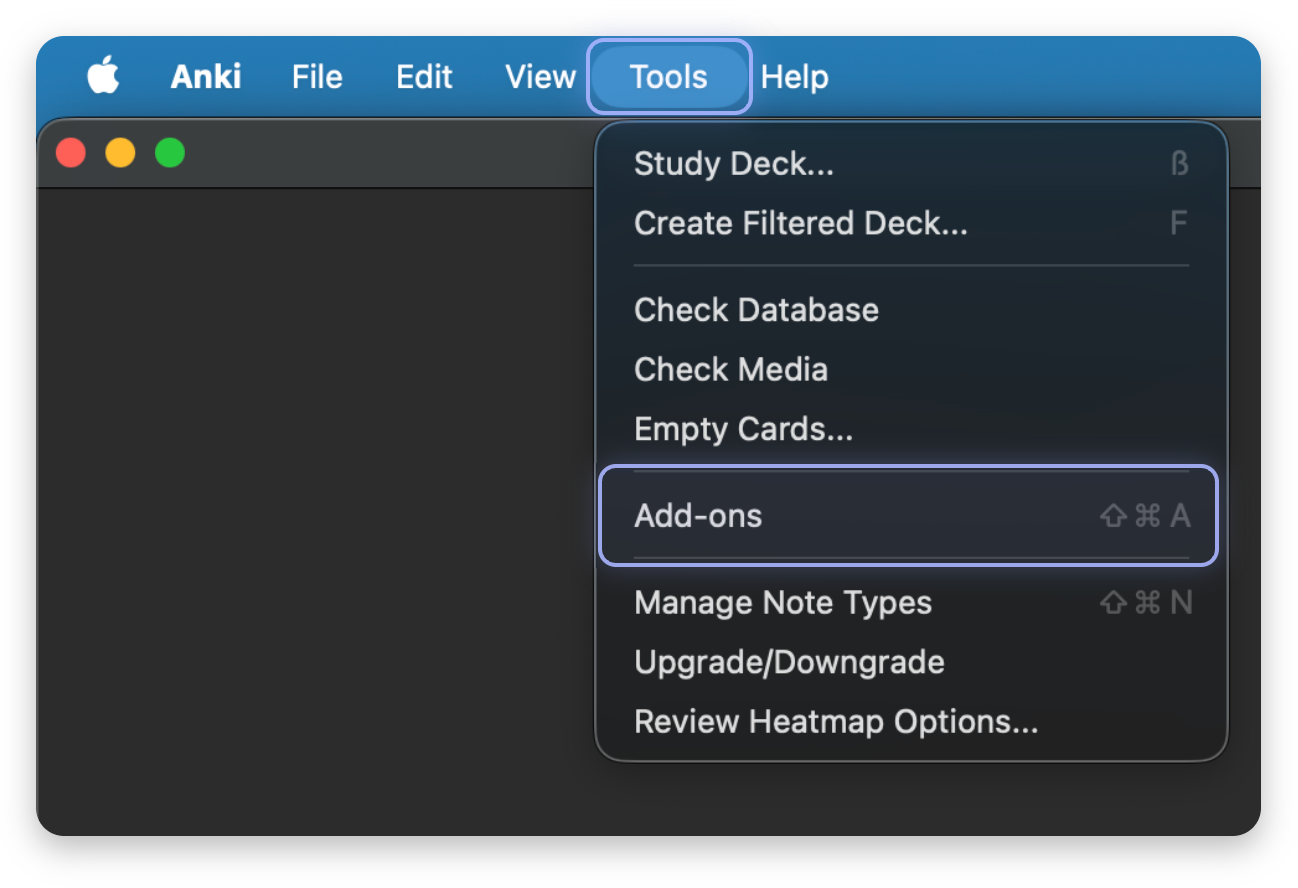The width and height of the screenshot is (1298, 888).
Task: Open the Edit menu
Action: coord(424,77)
